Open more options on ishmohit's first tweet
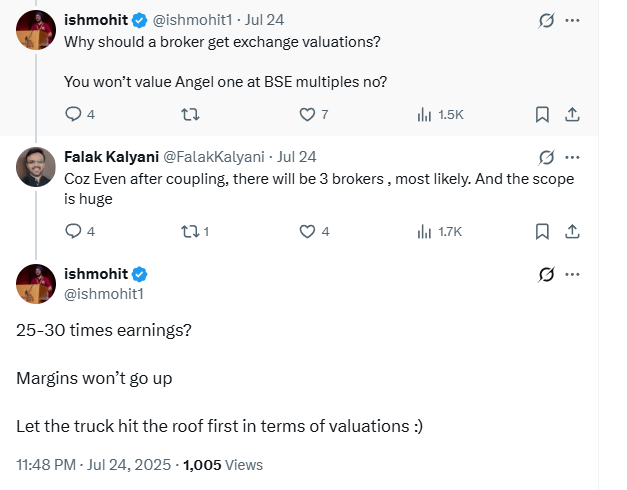This screenshot has width=627, height=490. [572, 20]
